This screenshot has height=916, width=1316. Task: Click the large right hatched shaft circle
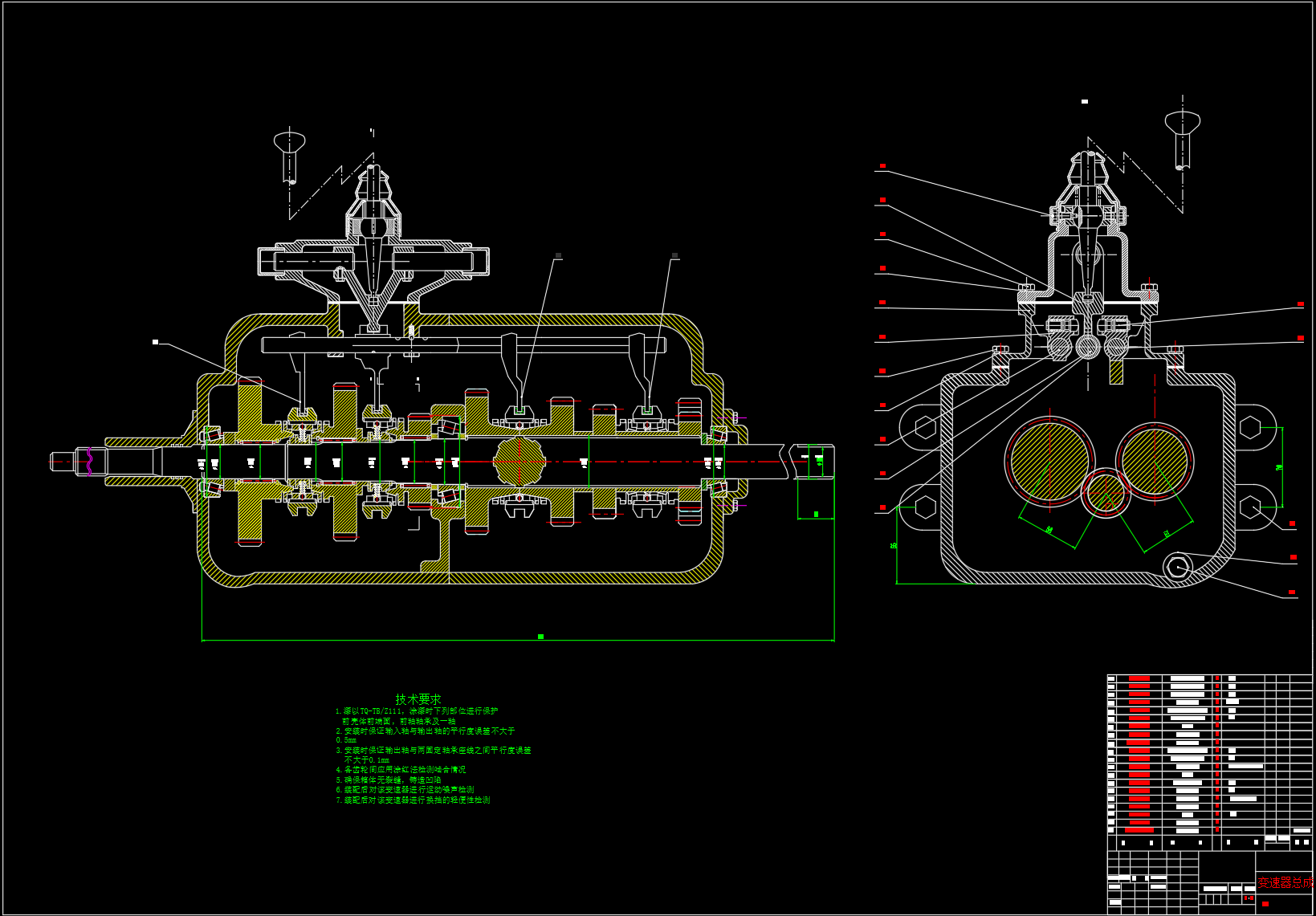coord(1155,460)
